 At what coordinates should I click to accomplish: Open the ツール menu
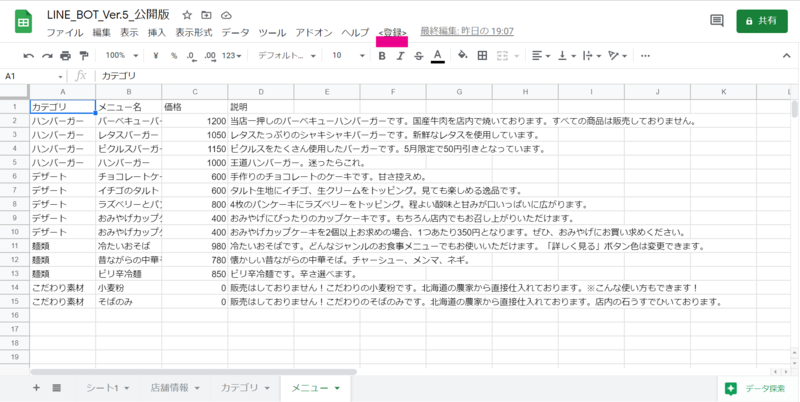(x=272, y=33)
